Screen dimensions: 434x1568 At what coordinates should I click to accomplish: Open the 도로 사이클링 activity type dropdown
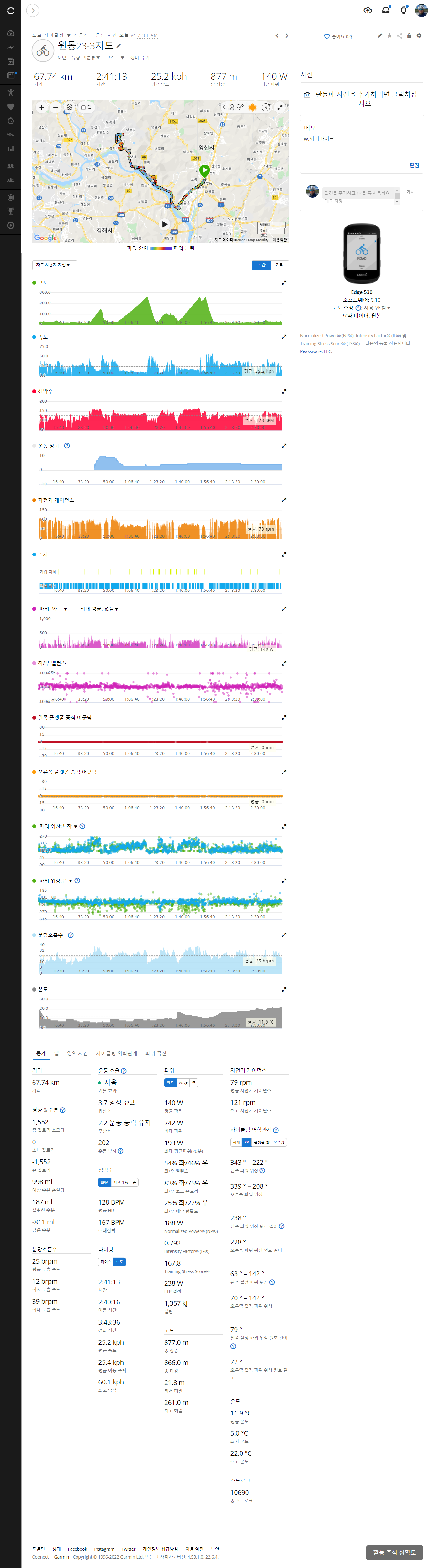pos(51,35)
